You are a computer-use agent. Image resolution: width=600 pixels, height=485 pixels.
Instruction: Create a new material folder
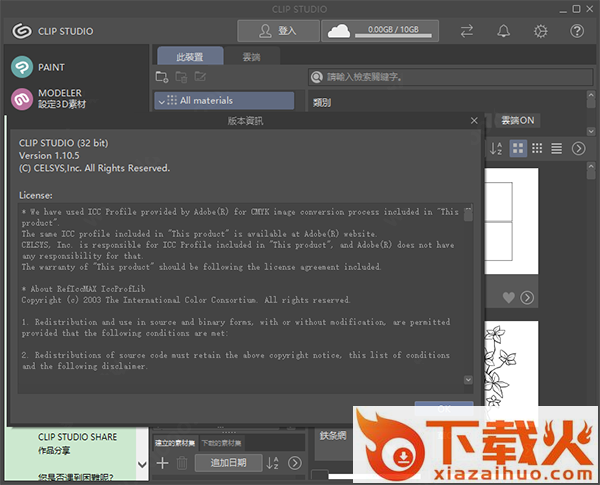coord(163,77)
